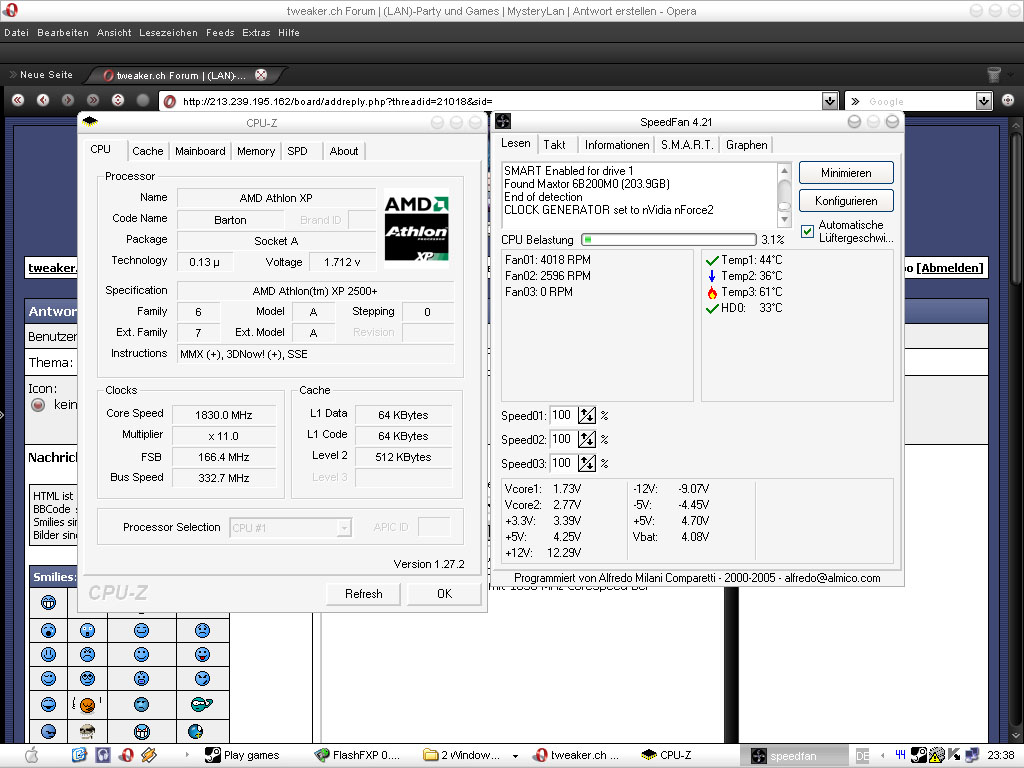Image resolution: width=1024 pixels, height=768 pixels.
Task: Click the Apple-logo start button in taskbar
Action: click(x=30, y=755)
